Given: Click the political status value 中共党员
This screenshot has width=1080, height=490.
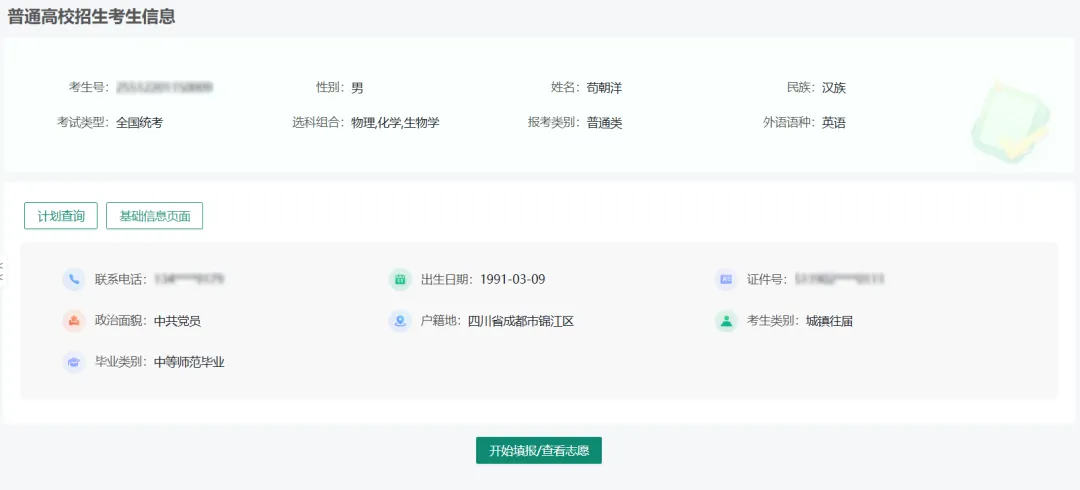Looking at the screenshot, I should 177,321.
